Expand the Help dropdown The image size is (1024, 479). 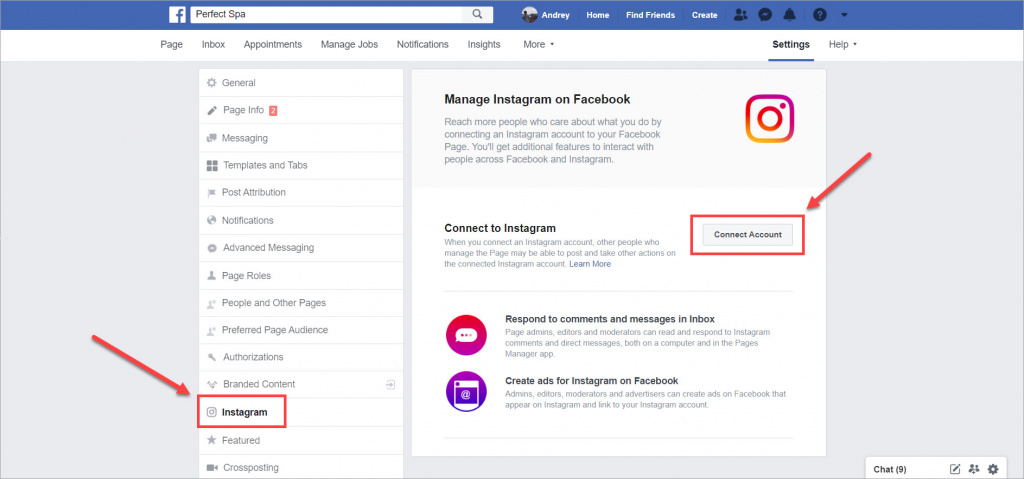(x=842, y=44)
